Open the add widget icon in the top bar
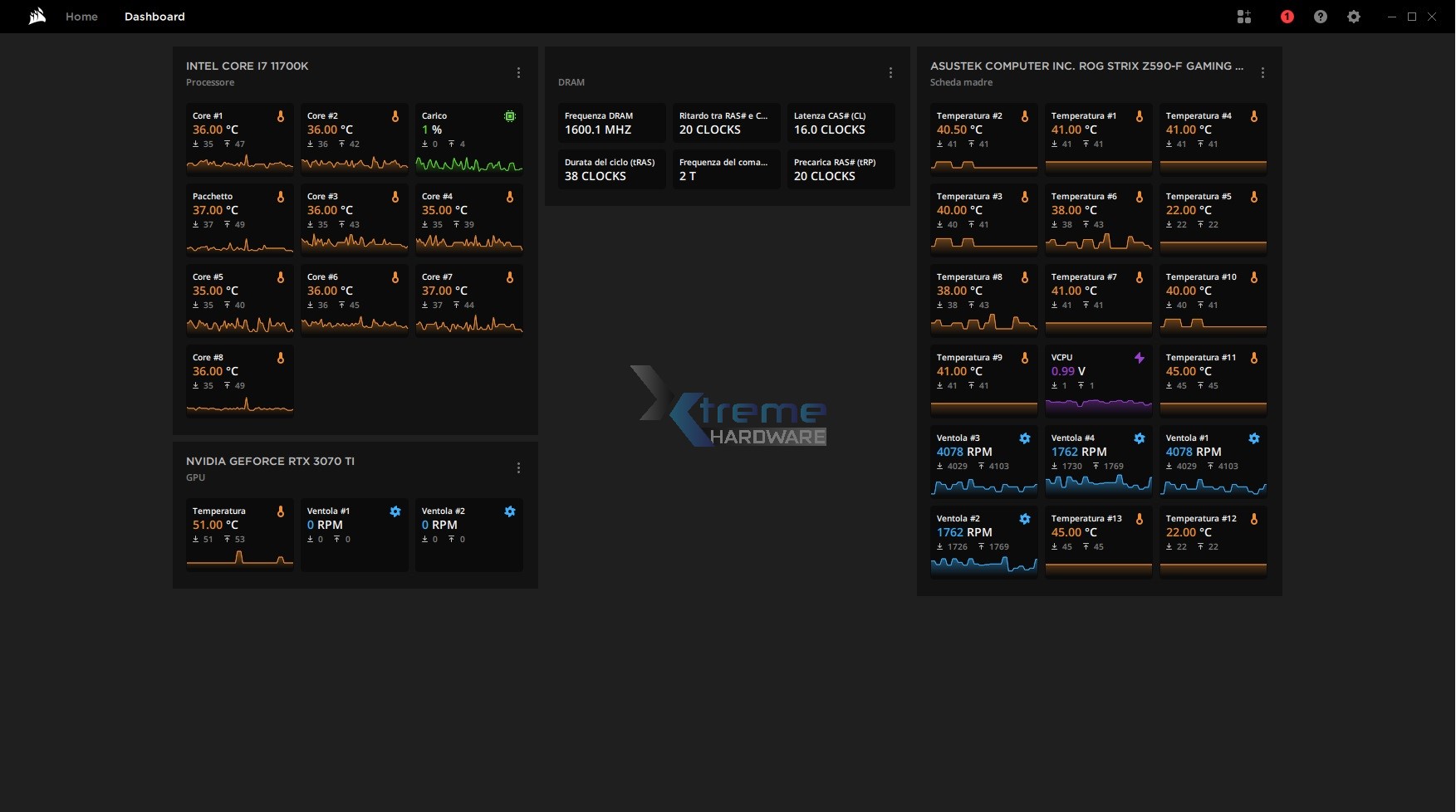 pyautogui.click(x=1243, y=16)
